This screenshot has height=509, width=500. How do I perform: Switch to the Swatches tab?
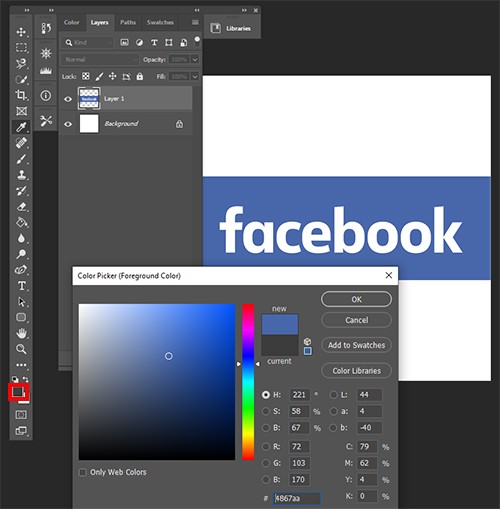coord(160,22)
